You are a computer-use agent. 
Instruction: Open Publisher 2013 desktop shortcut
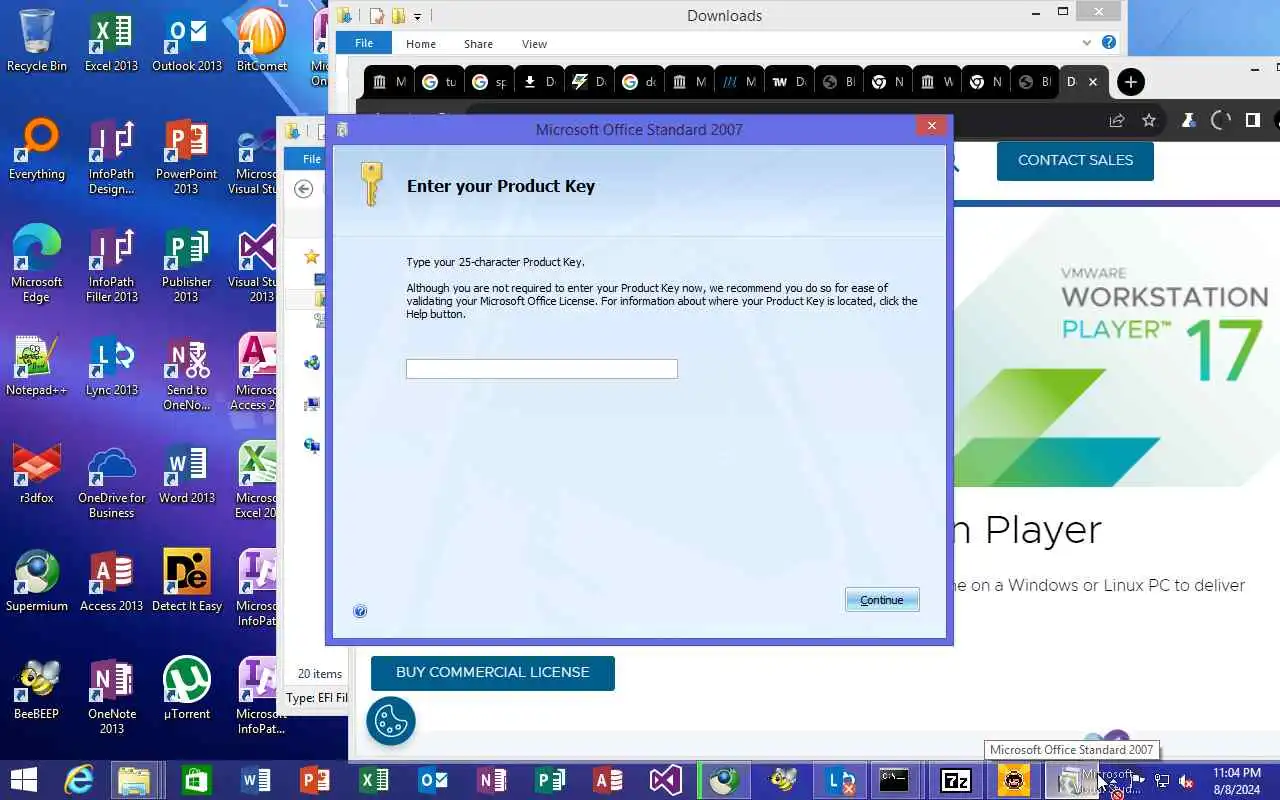point(187,263)
